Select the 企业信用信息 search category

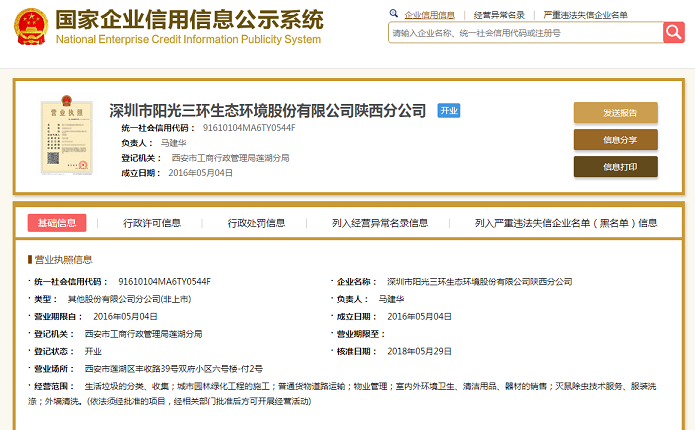click(x=429, y=15)
